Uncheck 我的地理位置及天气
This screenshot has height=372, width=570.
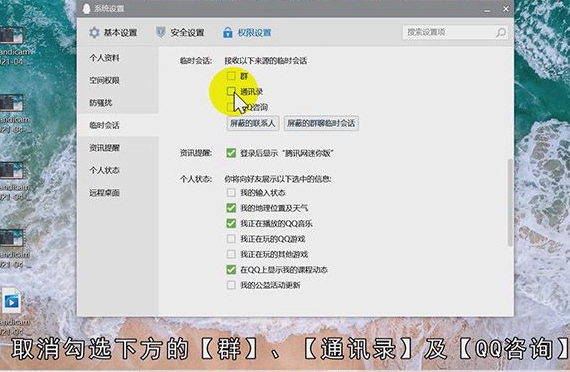click(231, 208)
